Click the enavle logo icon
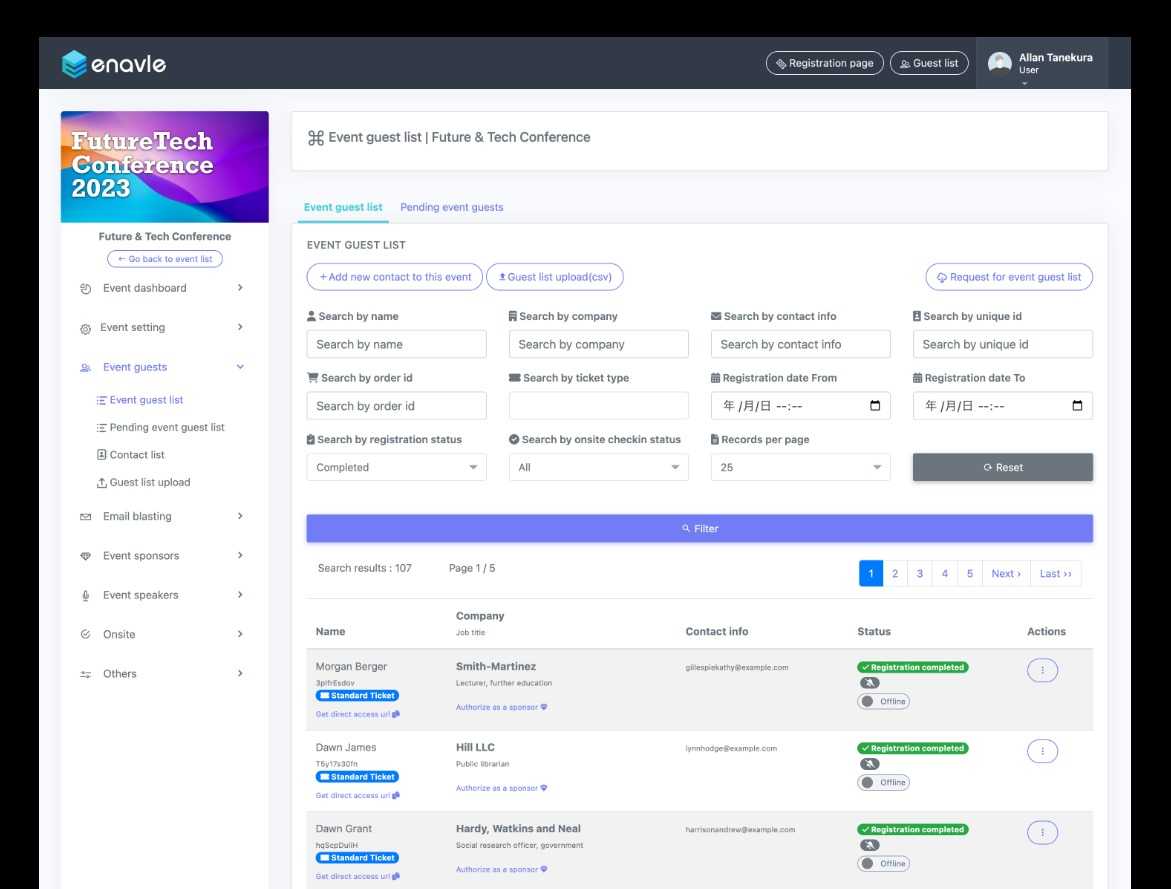The height and width of the screenshot is (889, 1171). pyautogui.click(x=74, y=64)
